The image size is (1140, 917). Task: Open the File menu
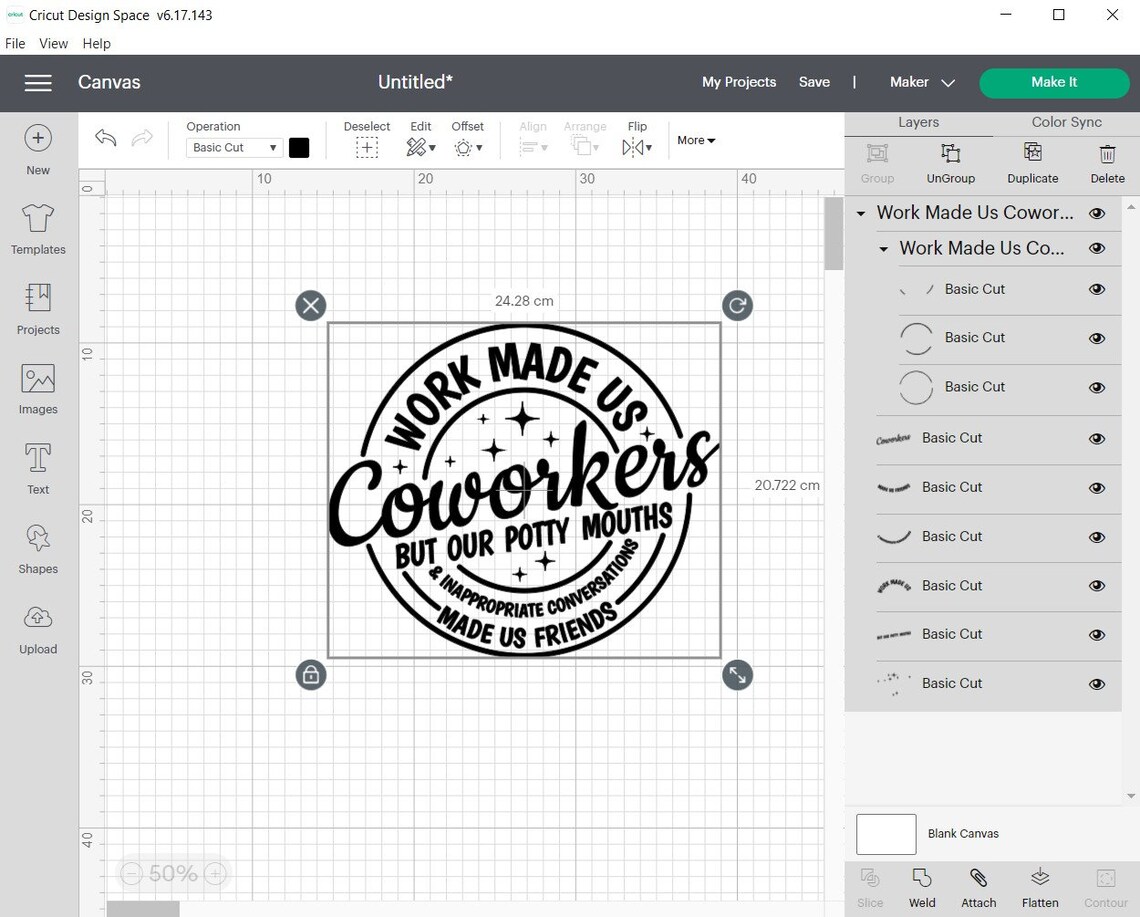click(15, 43)
